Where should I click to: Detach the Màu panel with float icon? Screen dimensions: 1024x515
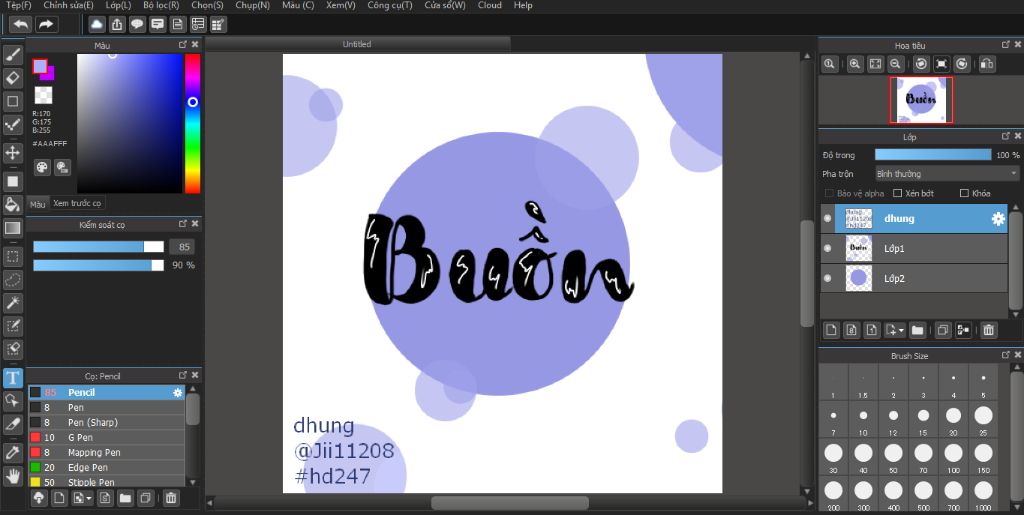tap(182, 45)
